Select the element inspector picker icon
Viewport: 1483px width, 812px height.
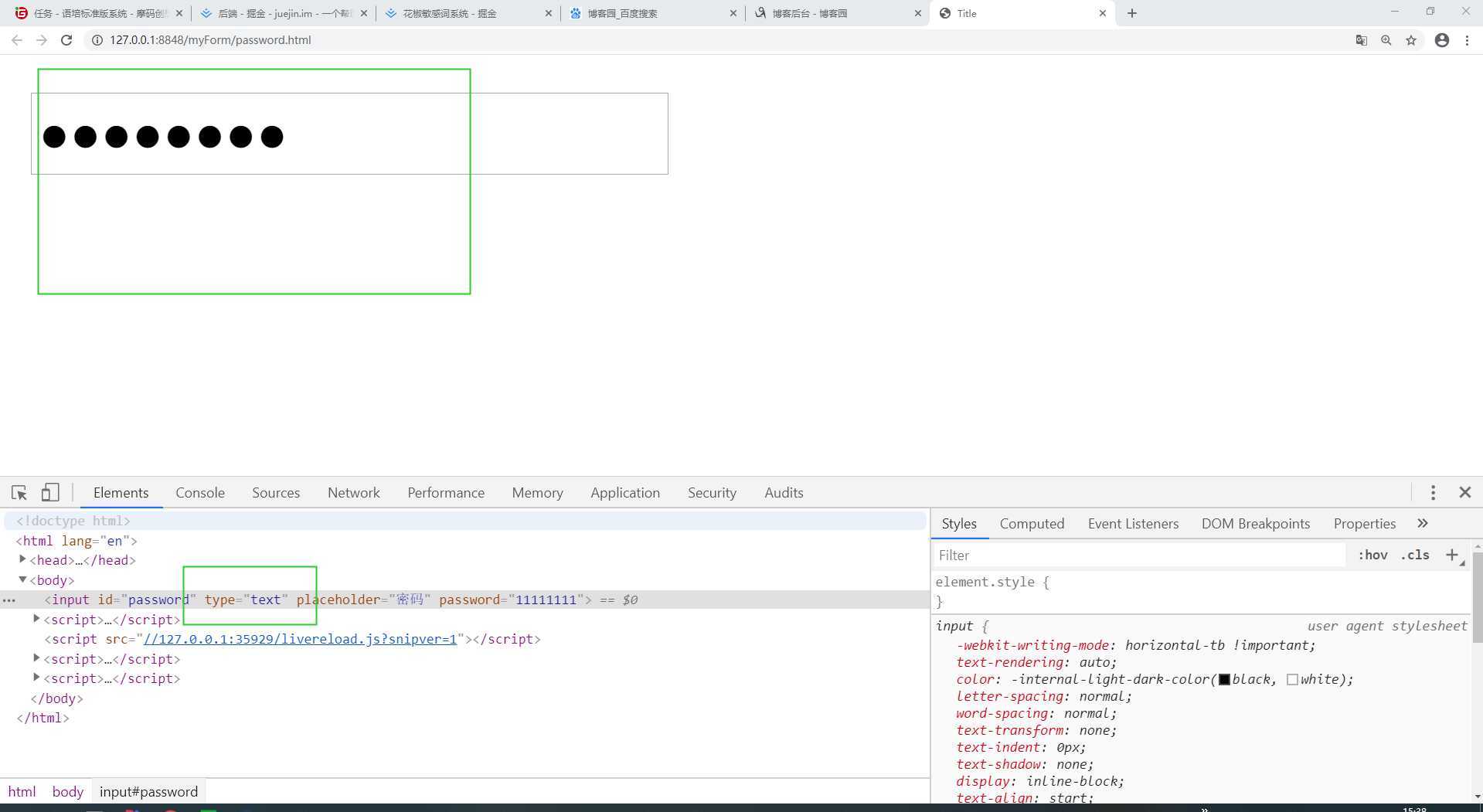click(19, 492)
